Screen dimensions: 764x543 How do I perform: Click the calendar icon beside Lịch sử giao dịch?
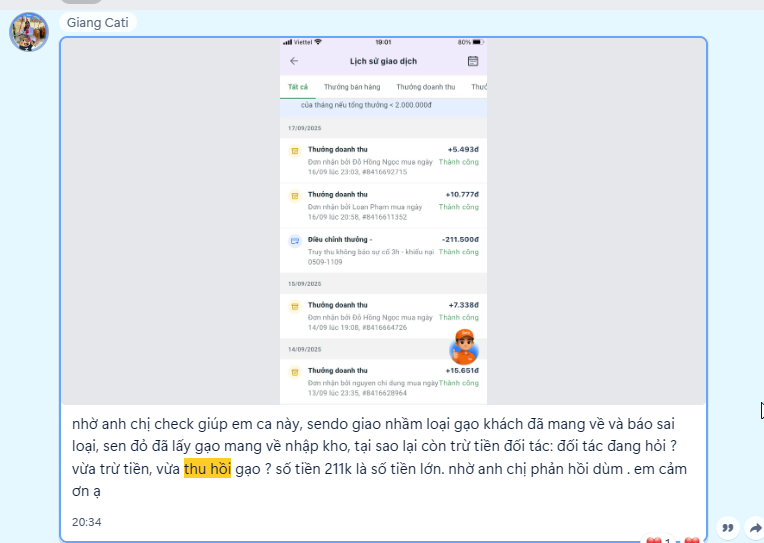[x=473, y=61]
